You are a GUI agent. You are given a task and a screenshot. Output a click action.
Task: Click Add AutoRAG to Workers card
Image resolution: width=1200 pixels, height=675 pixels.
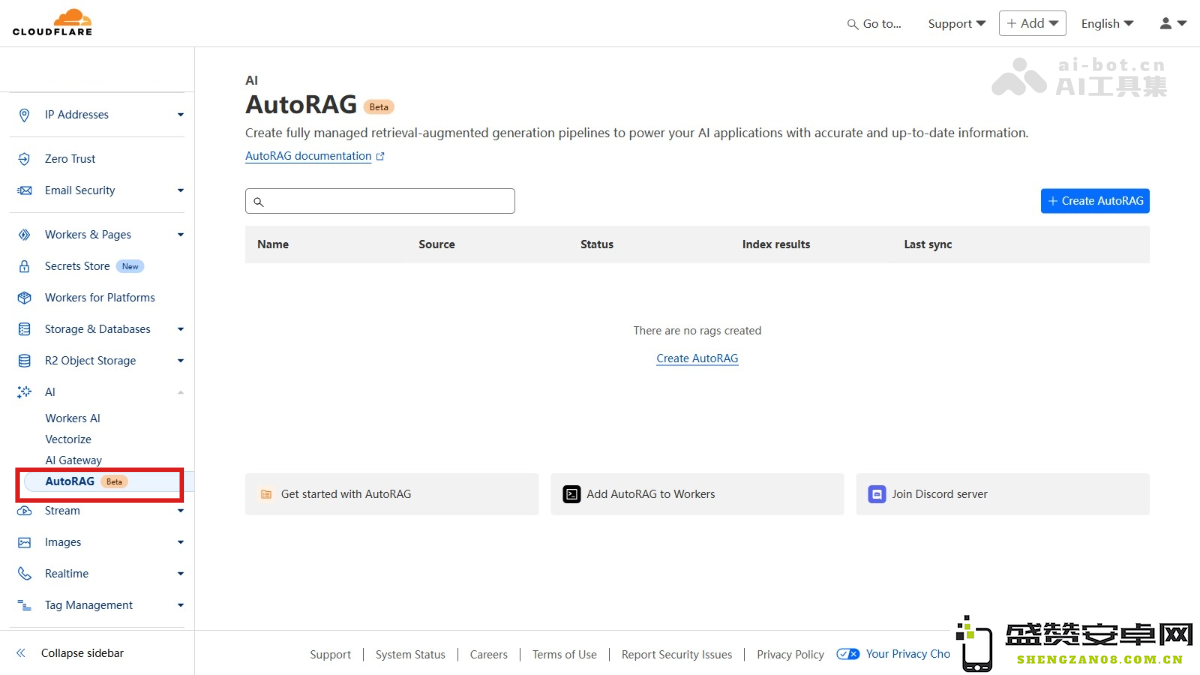point(697,494)
